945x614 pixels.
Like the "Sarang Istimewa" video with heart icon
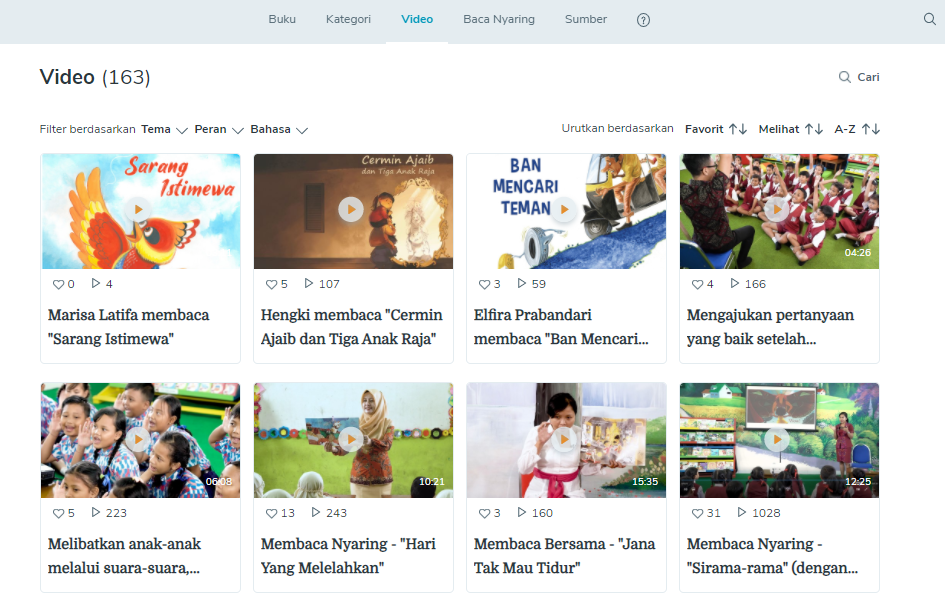58,284
